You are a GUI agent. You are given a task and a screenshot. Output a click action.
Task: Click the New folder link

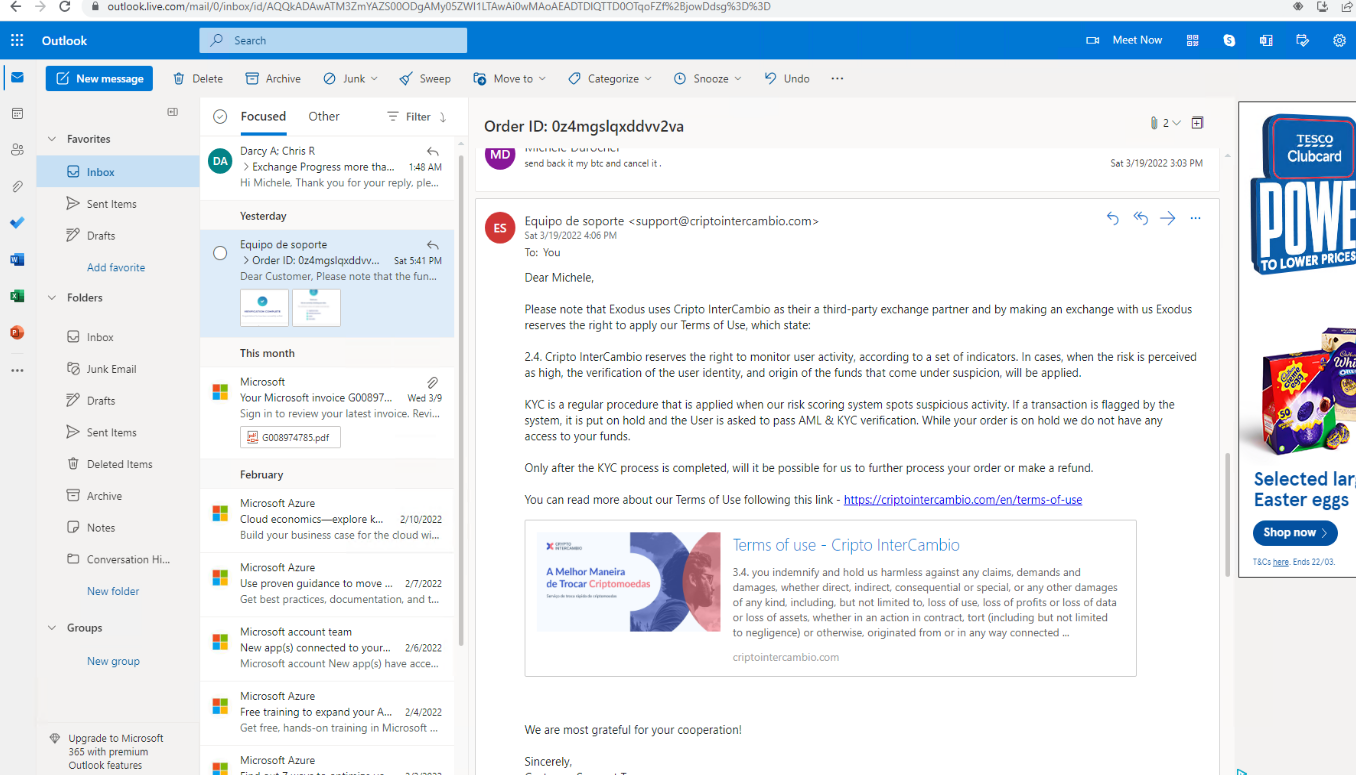click(113, 592)
